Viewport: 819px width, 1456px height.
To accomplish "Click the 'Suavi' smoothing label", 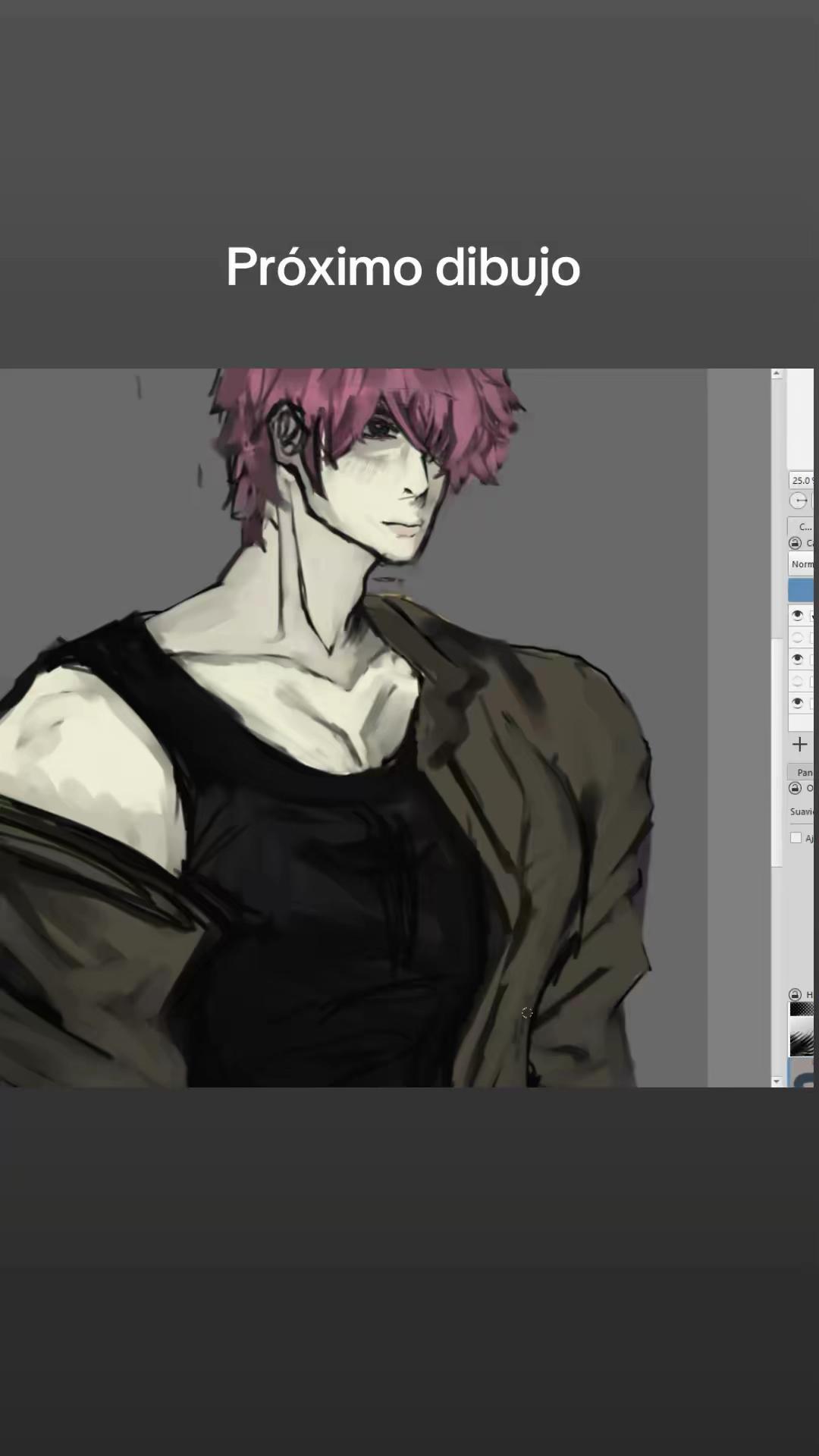I will click(802, 811).
